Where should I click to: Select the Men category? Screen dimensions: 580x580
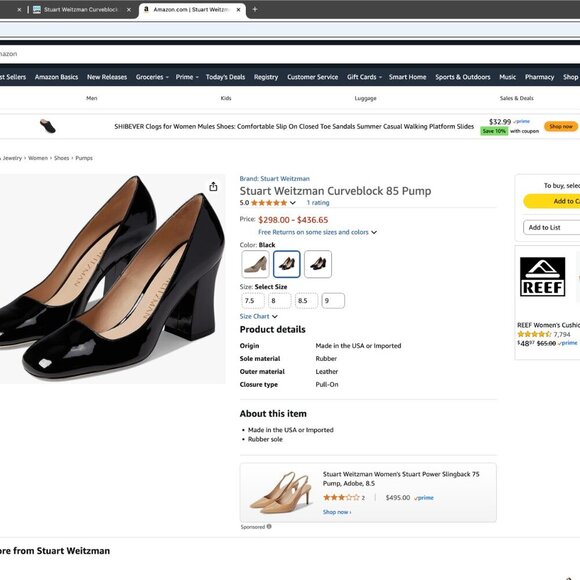tap(91, 98)
